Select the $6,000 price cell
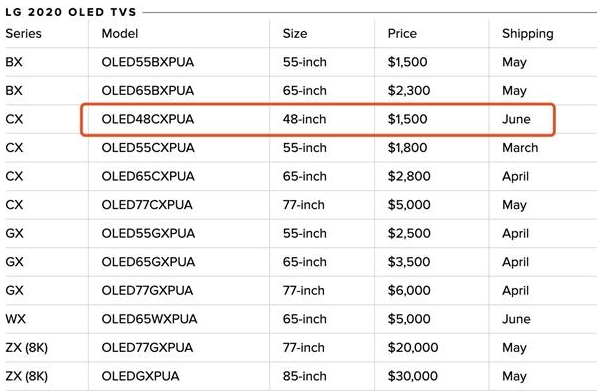The width and height of the screenshot is (603, 392). tap(409, 290)
